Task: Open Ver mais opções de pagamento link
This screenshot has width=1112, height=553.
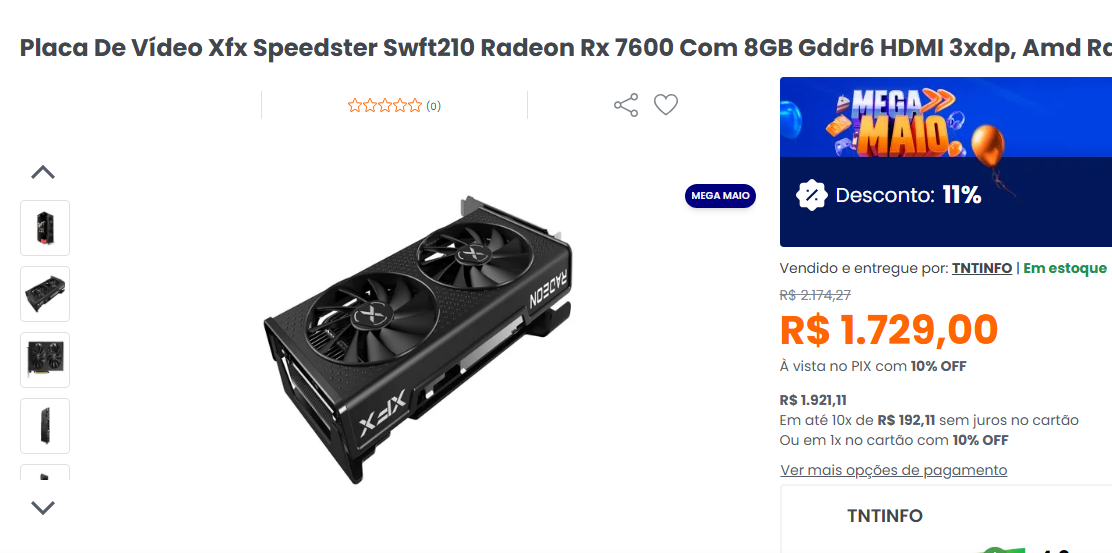Action: pos(894,470)
